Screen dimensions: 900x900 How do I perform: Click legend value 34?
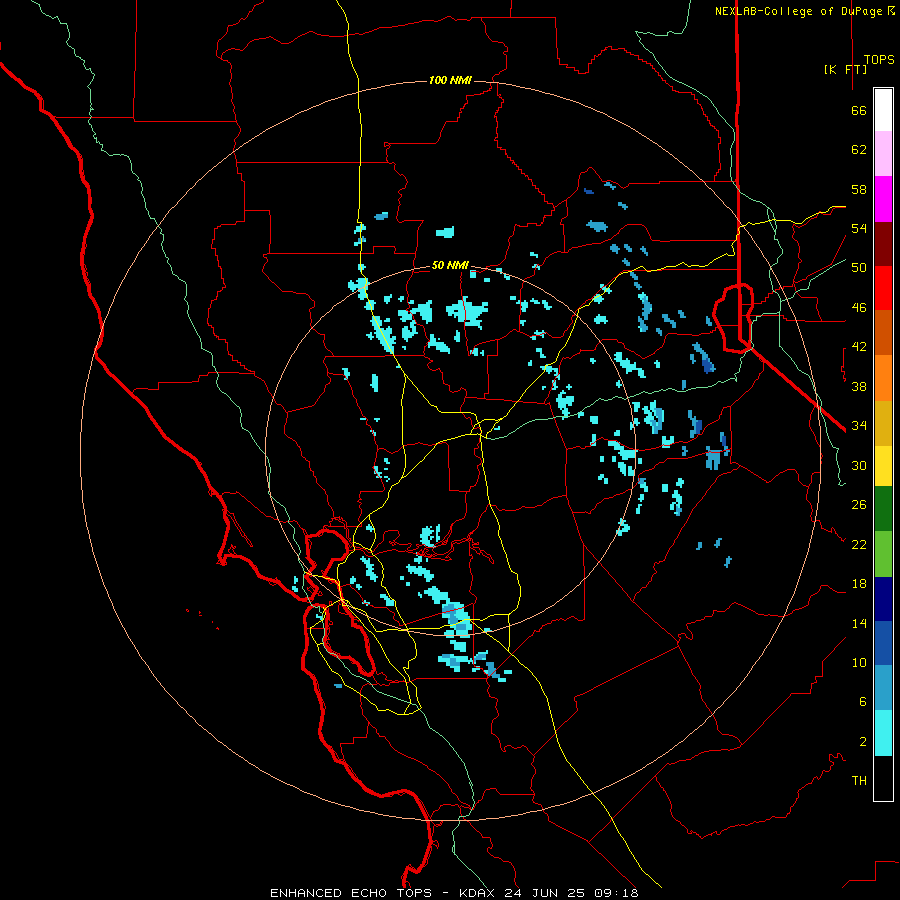coord(859,425)
